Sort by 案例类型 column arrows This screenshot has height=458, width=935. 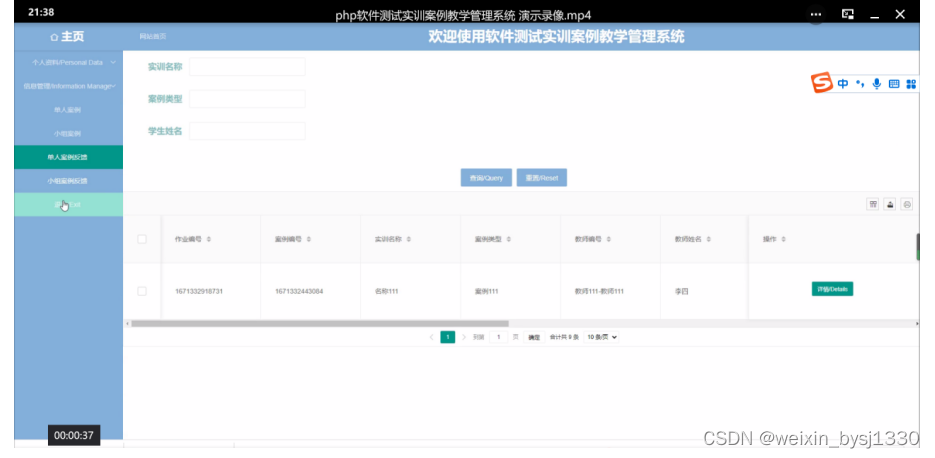[509, 239]
